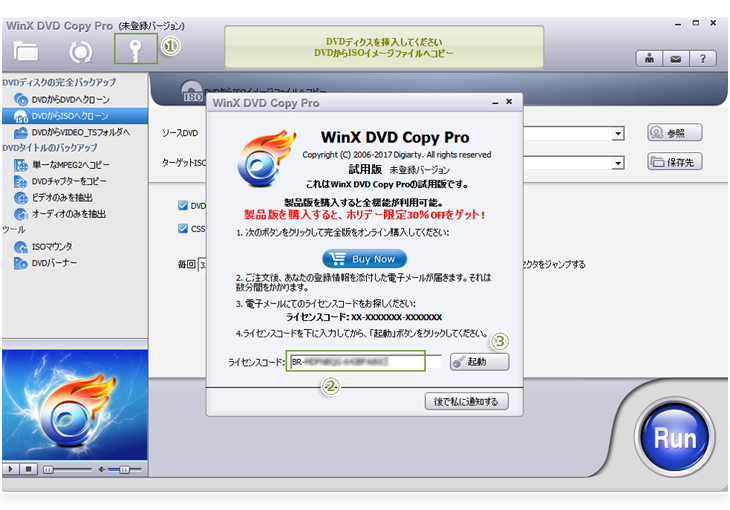The width and height of the screenshot is (730, 510).
Task: Click the refresh/update circular arrows icon
Action: (81, 52)
